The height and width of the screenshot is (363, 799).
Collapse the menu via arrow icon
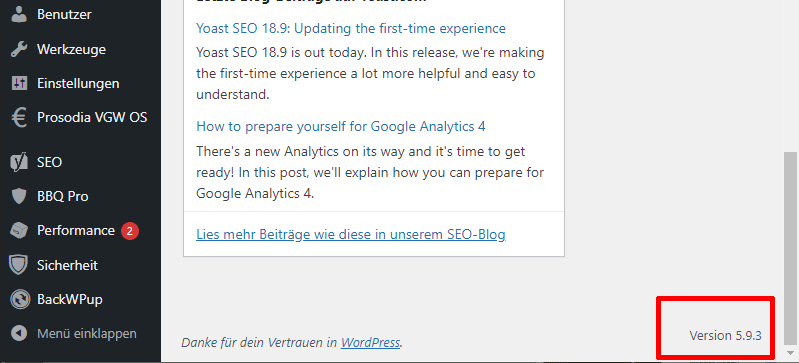[x=19, y=333]
